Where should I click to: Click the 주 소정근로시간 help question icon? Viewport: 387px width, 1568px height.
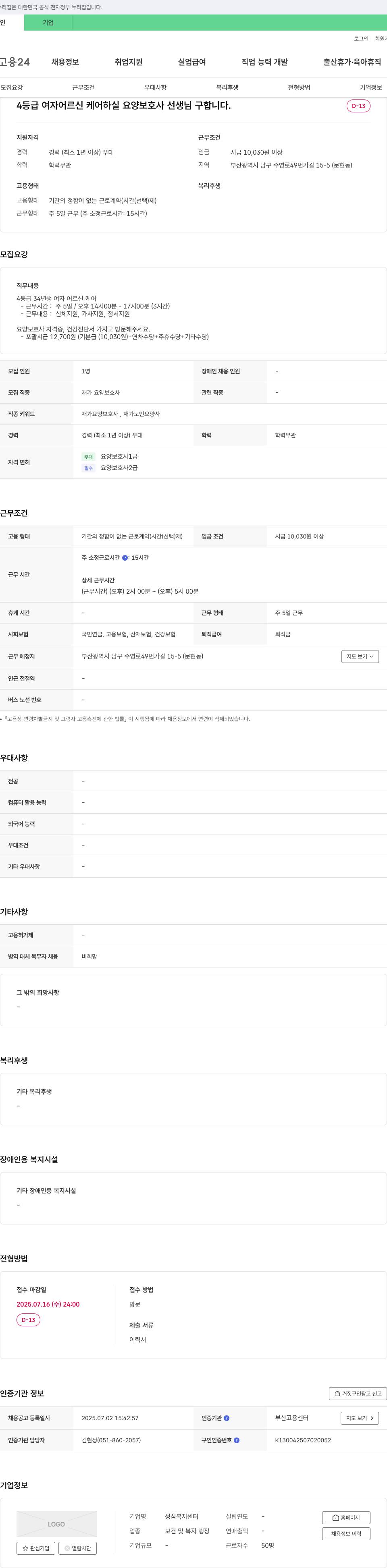coord(125,557)
